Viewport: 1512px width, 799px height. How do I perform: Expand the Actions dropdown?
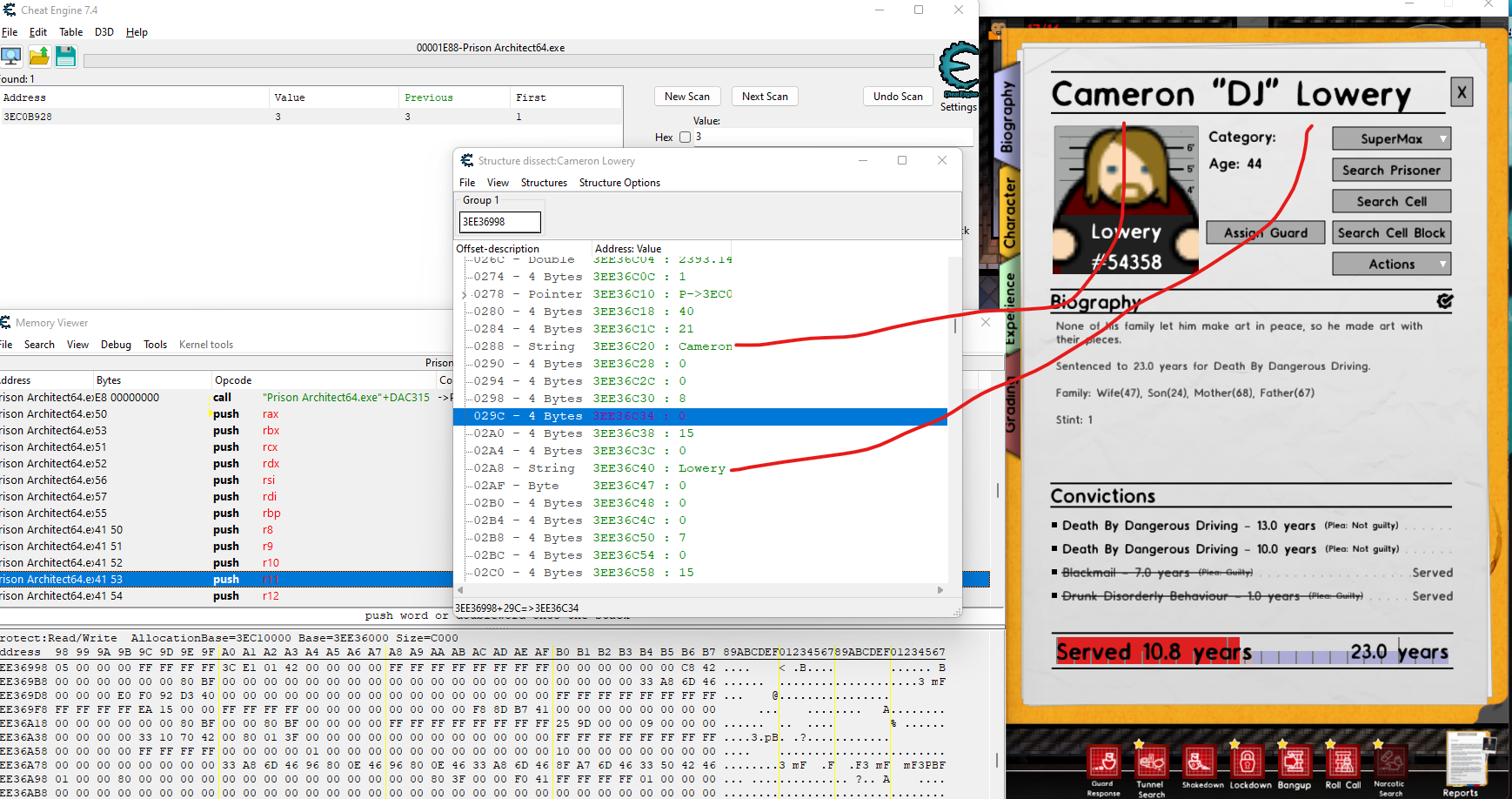1391,264
